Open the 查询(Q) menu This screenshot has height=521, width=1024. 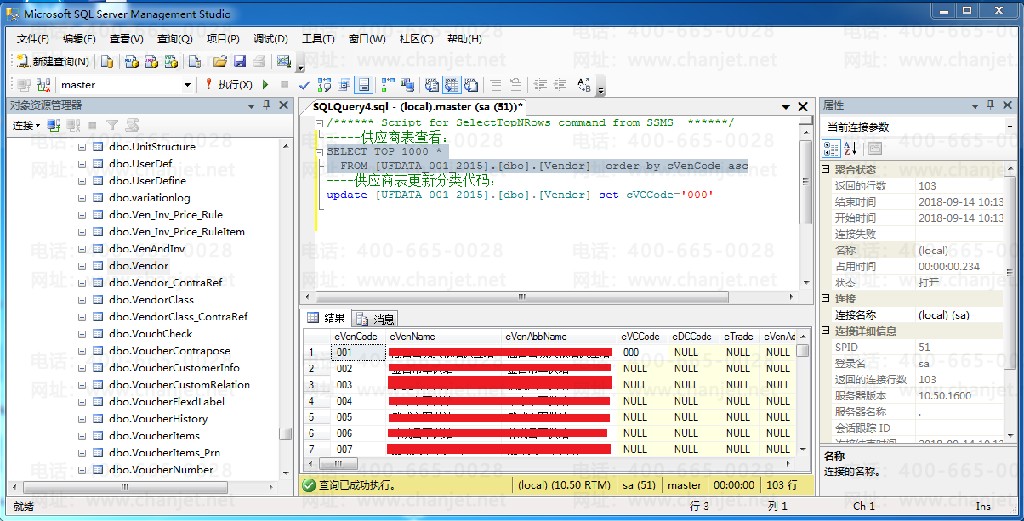[174, 39]
